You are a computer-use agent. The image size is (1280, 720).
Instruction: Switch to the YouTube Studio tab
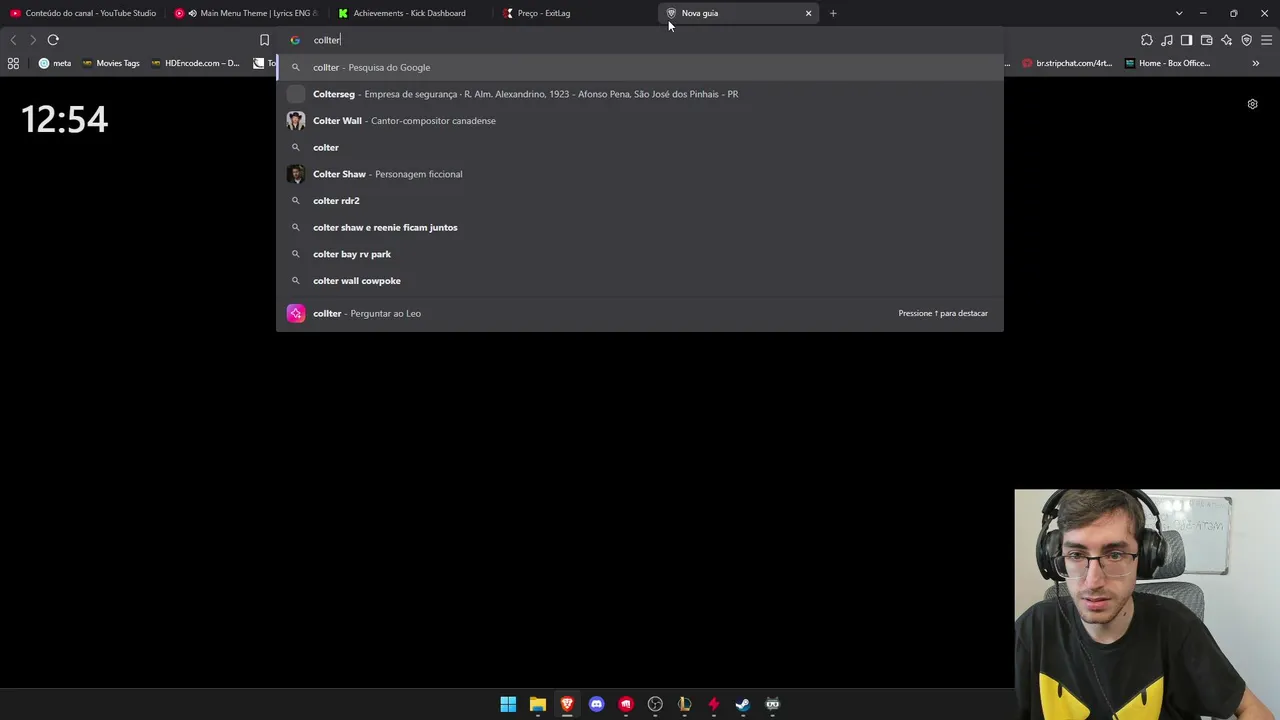click(x=83, y=13)
